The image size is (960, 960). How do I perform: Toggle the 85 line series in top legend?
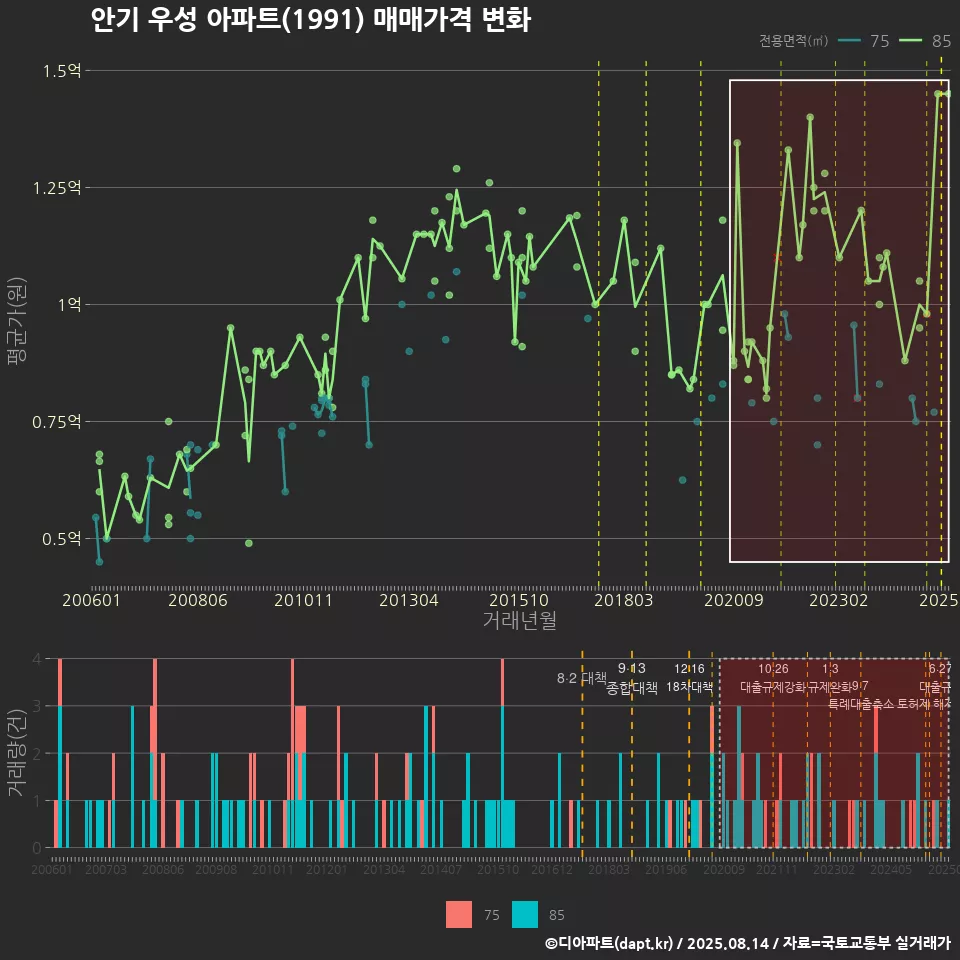point(925,41)
